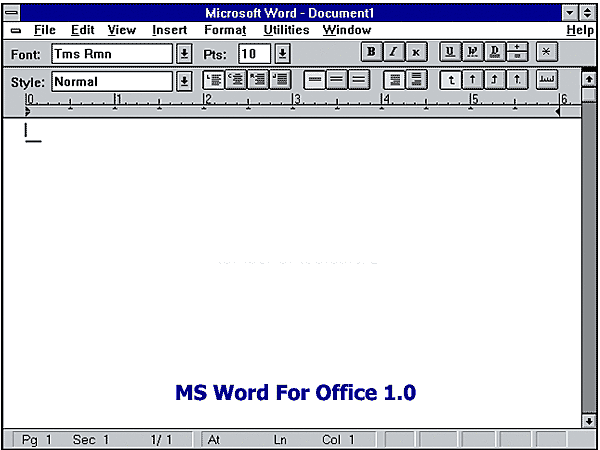600x450 pixels.
Task: Click the Pg 1 status bar entry
Action: (x=36, y=440)
